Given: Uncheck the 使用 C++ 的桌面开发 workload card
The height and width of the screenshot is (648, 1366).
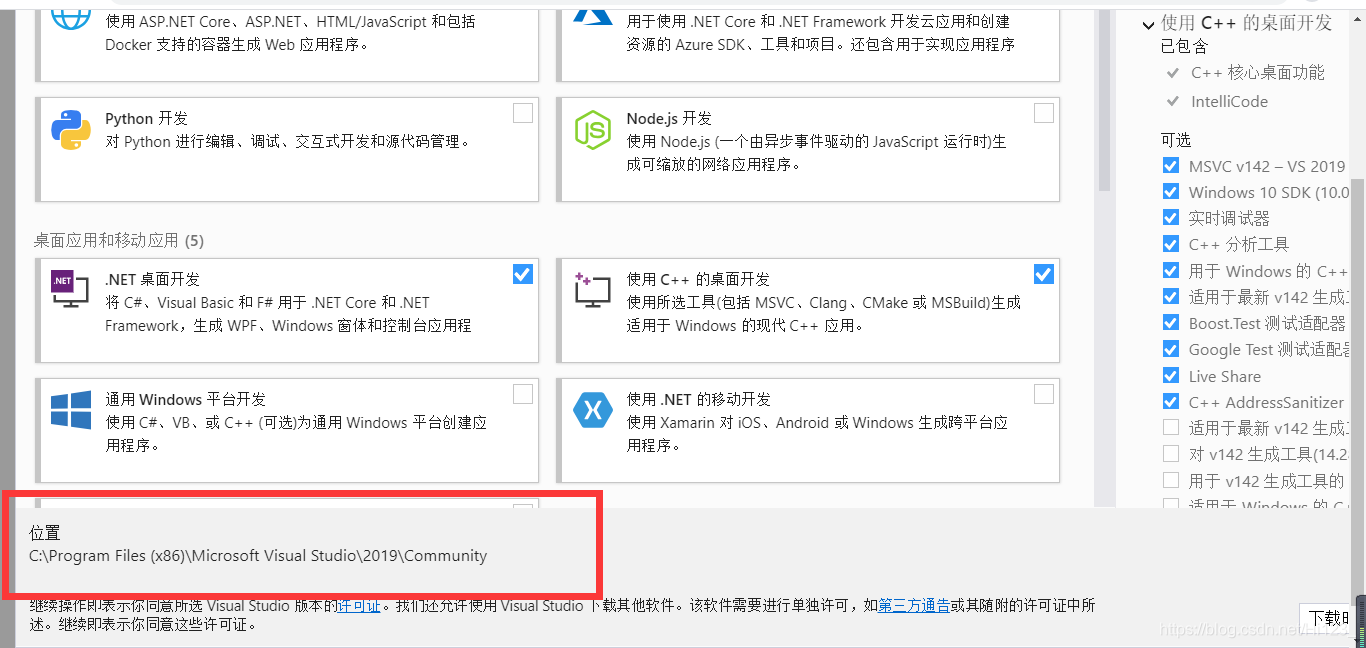Looking at the screenshot, I should click(1044, 274).
